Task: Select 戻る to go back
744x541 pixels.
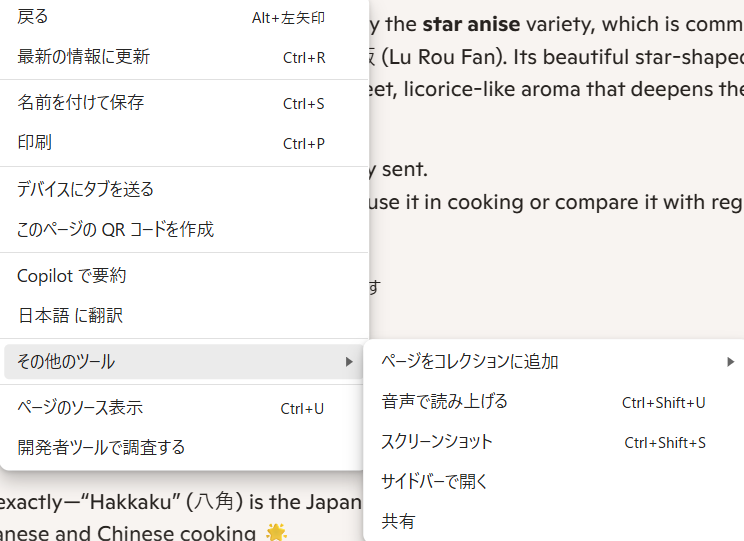Action: (184, 17)
